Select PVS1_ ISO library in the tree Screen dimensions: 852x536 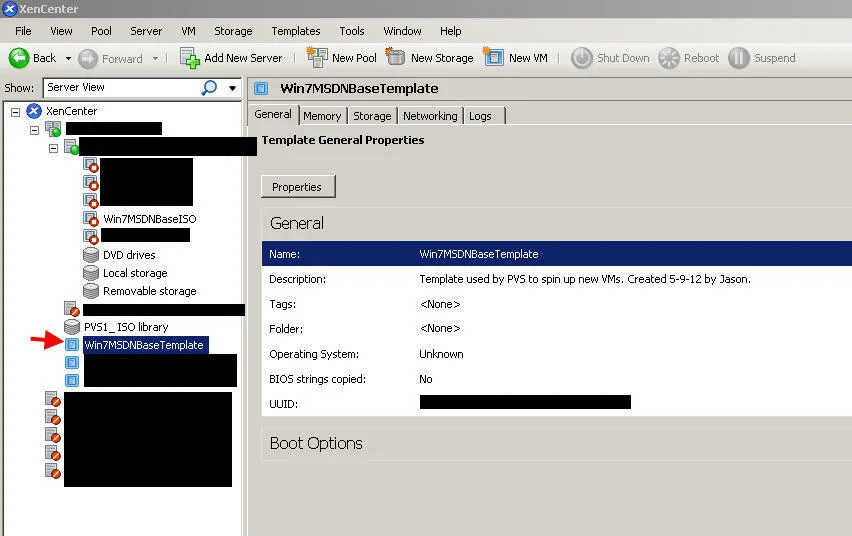[126, 327]
